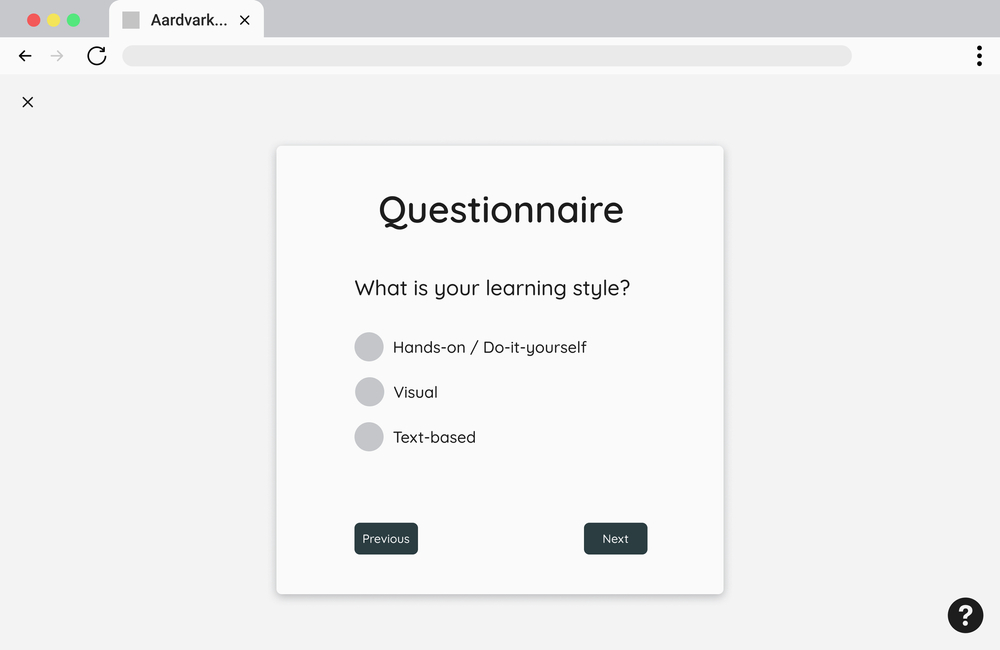Click the "What is your learning style?" question text
The image size is (1000, 650).
coord(492,288)
